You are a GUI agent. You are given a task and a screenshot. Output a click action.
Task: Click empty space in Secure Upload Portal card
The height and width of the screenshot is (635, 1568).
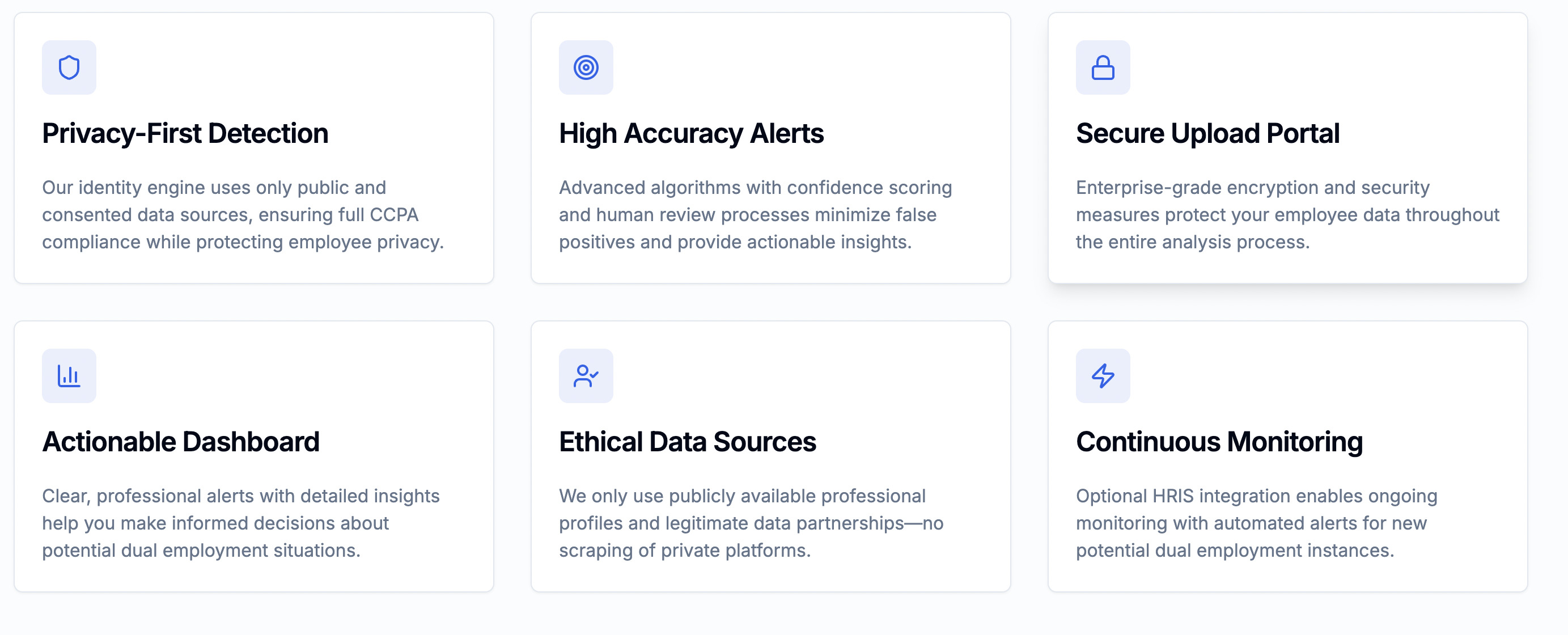pos(1339,67)
